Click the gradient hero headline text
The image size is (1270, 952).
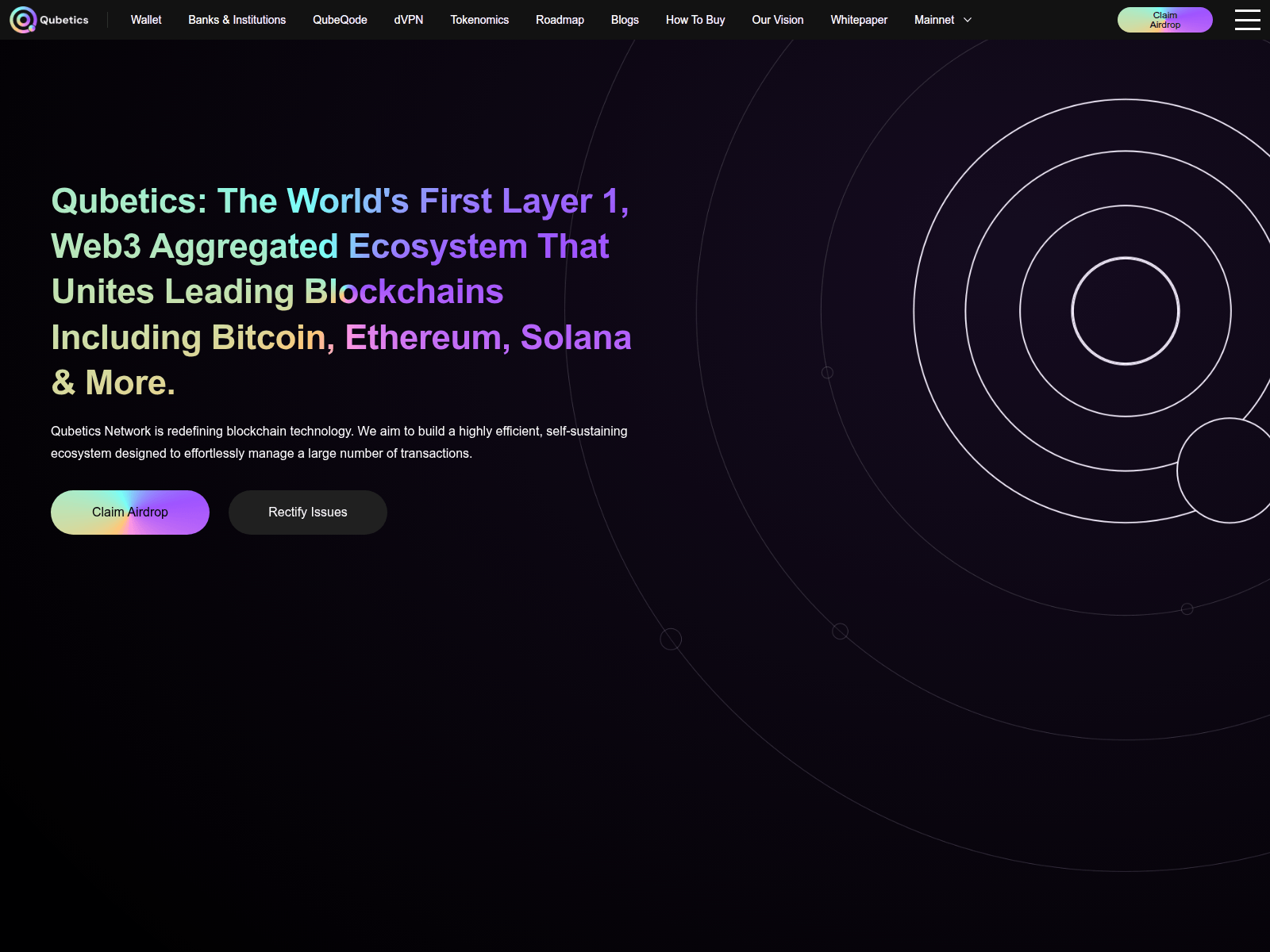(341, 291)
